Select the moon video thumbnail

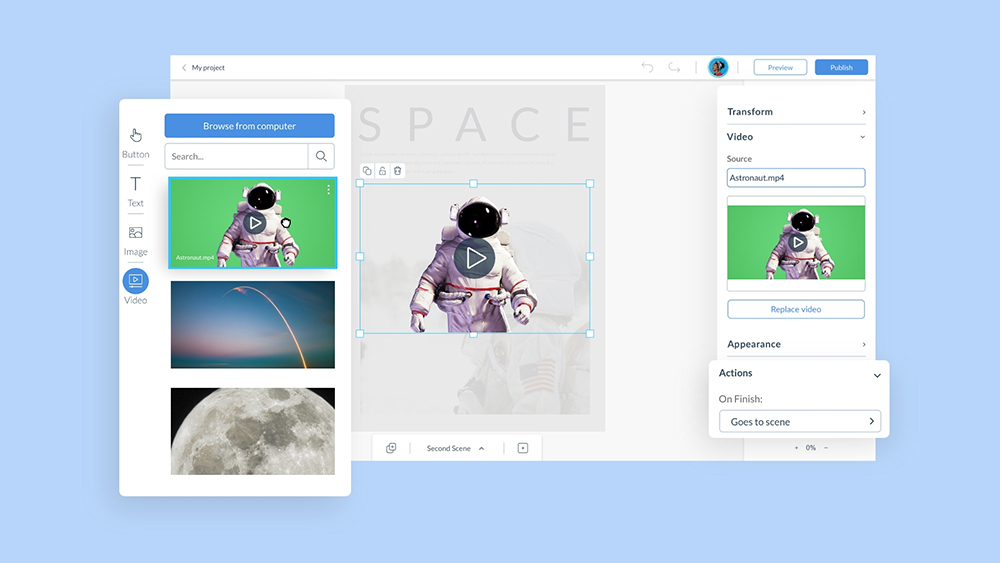(x=253, y=431)
